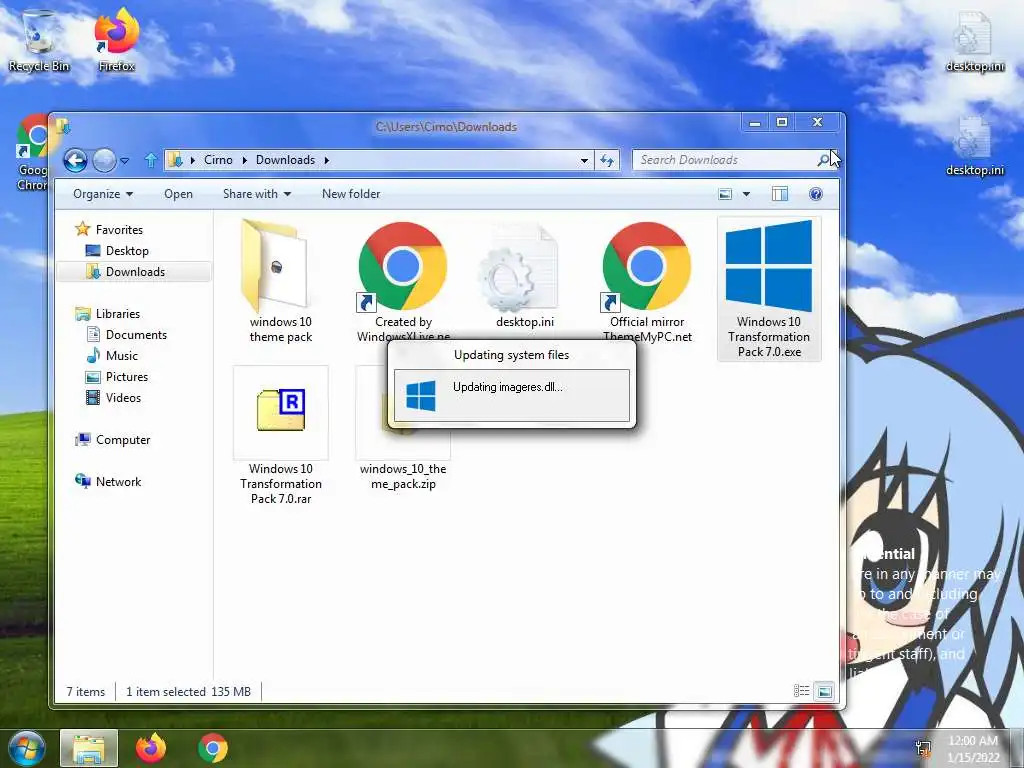Select Windows 10 Transformation Pack 7.0.rar
Viewport: 1024px width, 768px height.
click(x=281, y=436)
